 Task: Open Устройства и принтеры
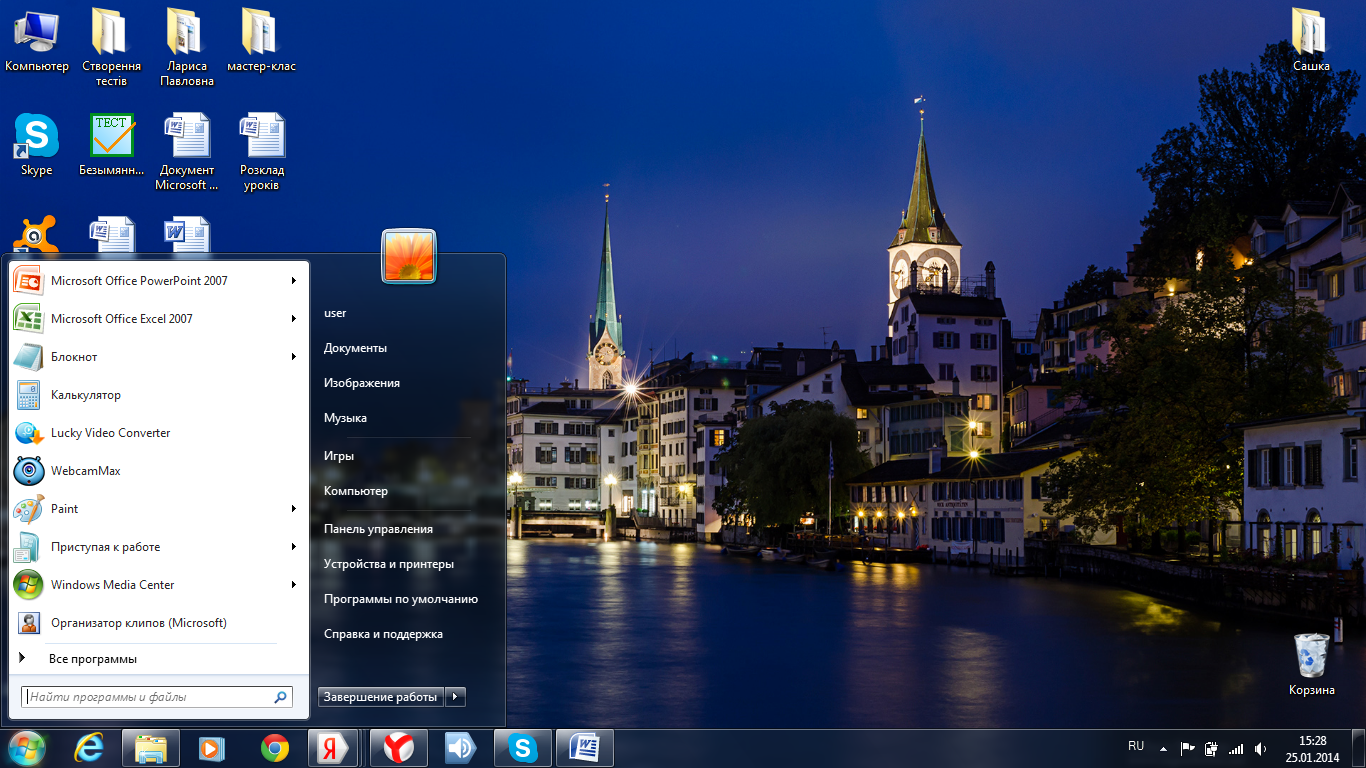[x=388, y=564]
